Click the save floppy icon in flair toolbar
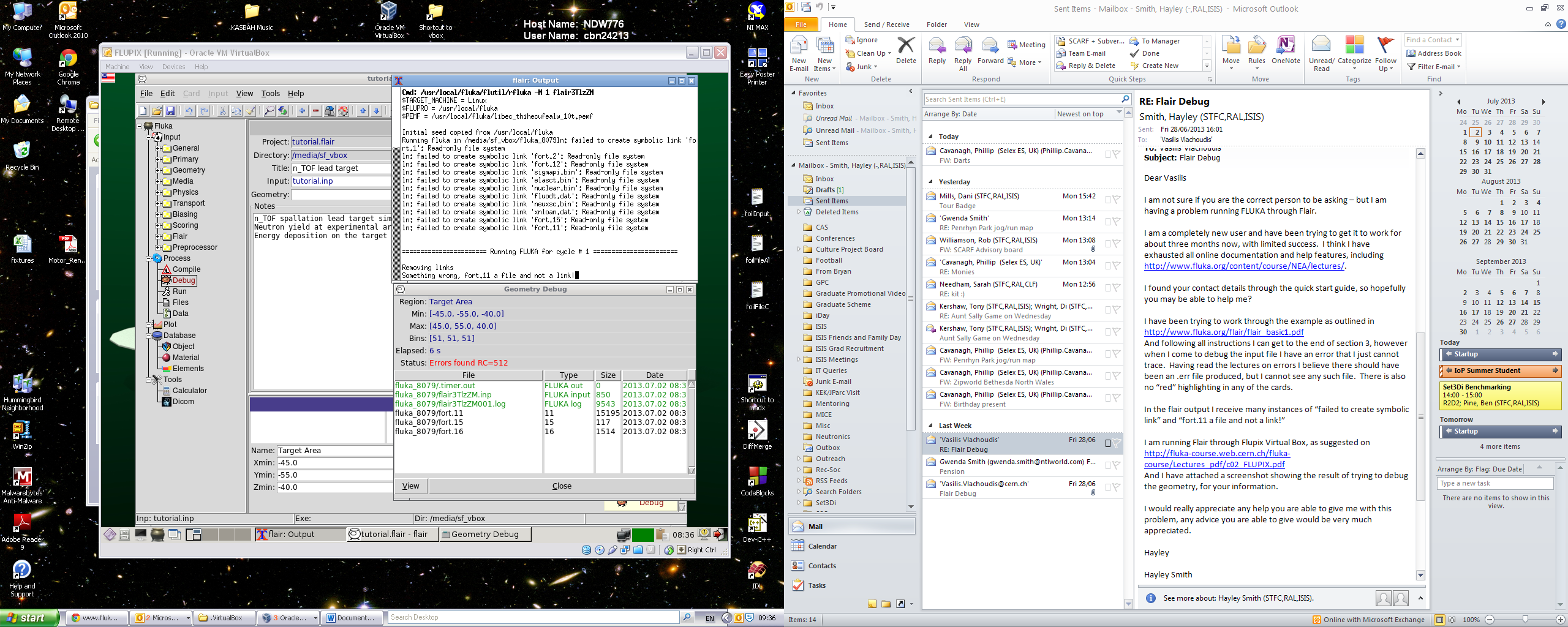1568x627 pixels. [171, 111]
